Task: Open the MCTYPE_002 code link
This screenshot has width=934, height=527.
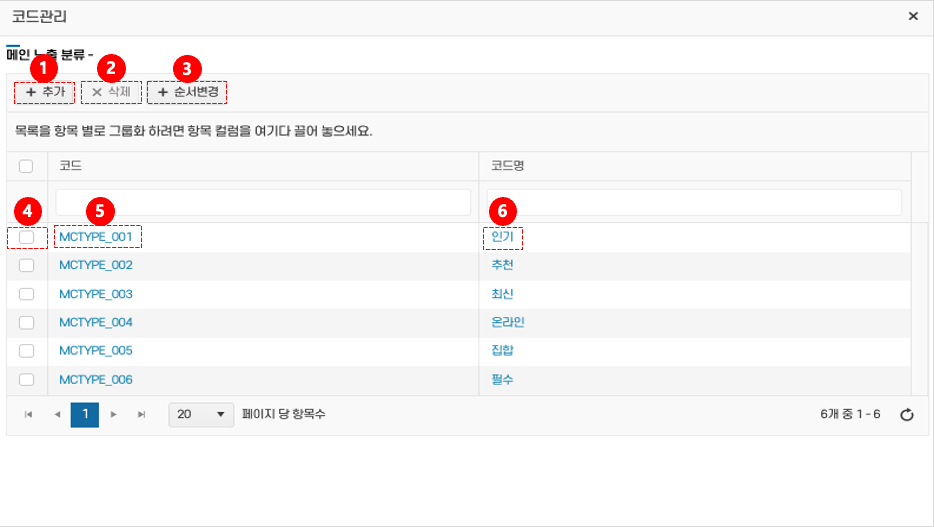Action: pyautogui.click(x=96, y=265)
